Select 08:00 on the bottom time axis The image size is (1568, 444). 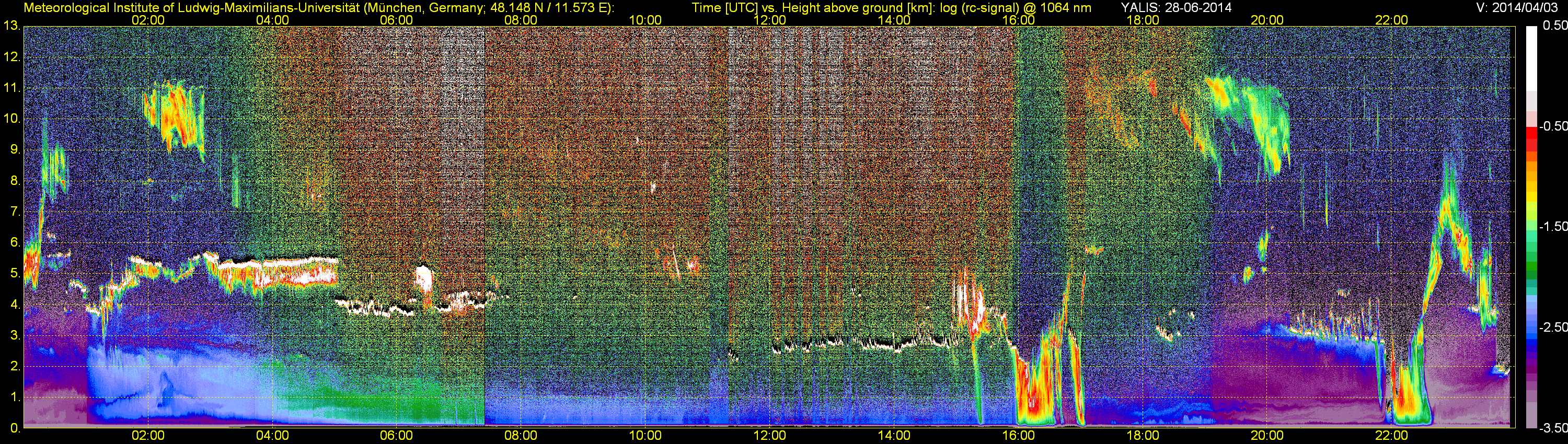pos(521,436)
